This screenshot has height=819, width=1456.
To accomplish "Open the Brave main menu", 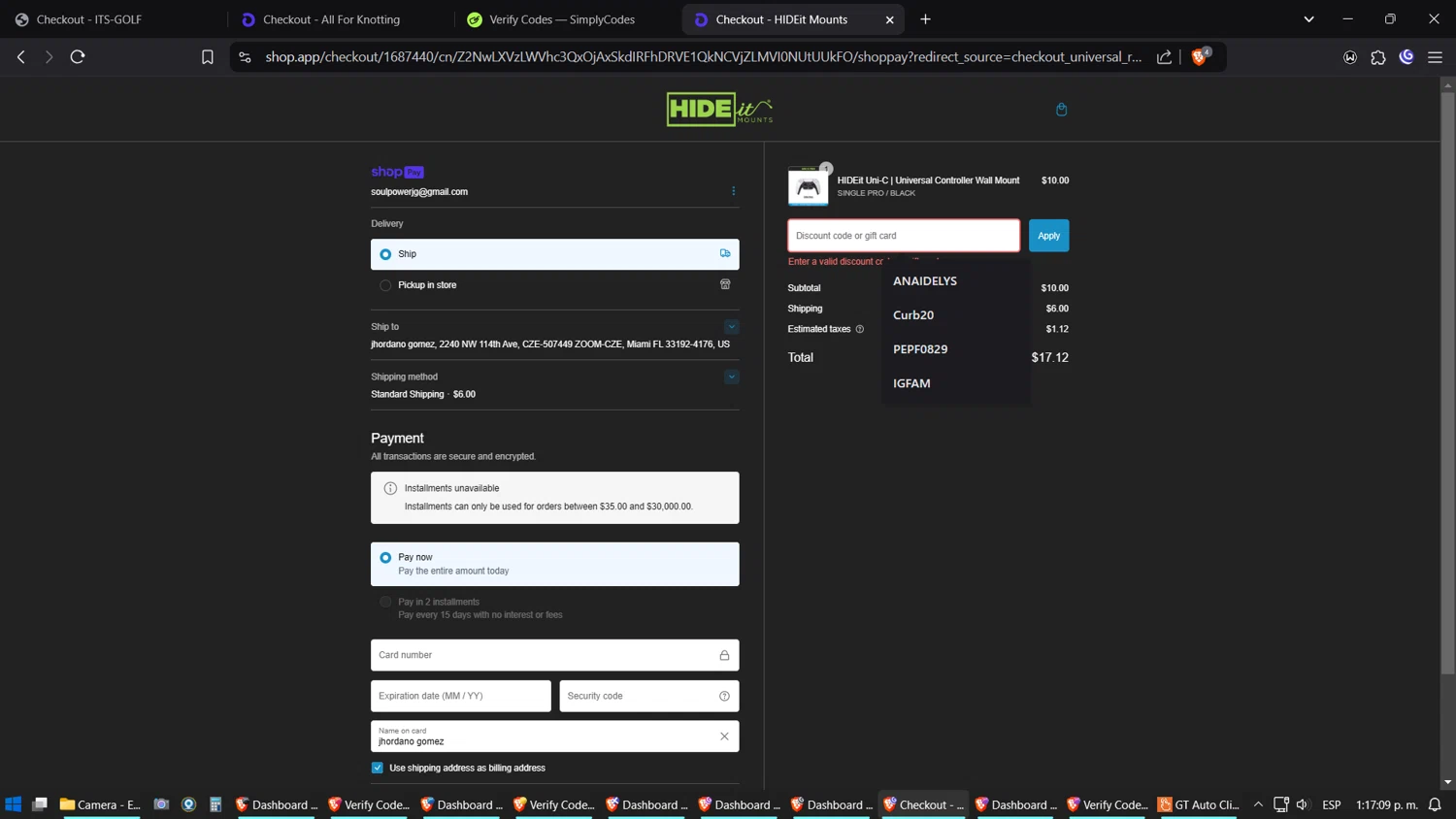I will (x=1435, y=57).
